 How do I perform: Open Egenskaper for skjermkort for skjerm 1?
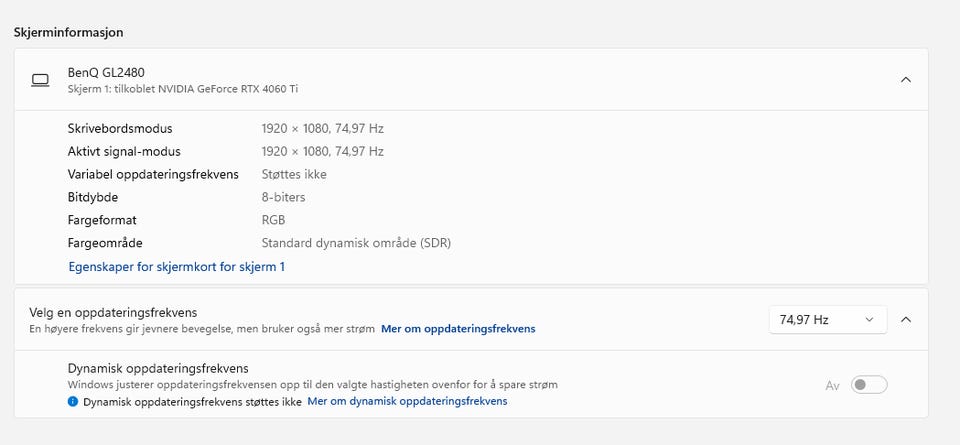176,267
